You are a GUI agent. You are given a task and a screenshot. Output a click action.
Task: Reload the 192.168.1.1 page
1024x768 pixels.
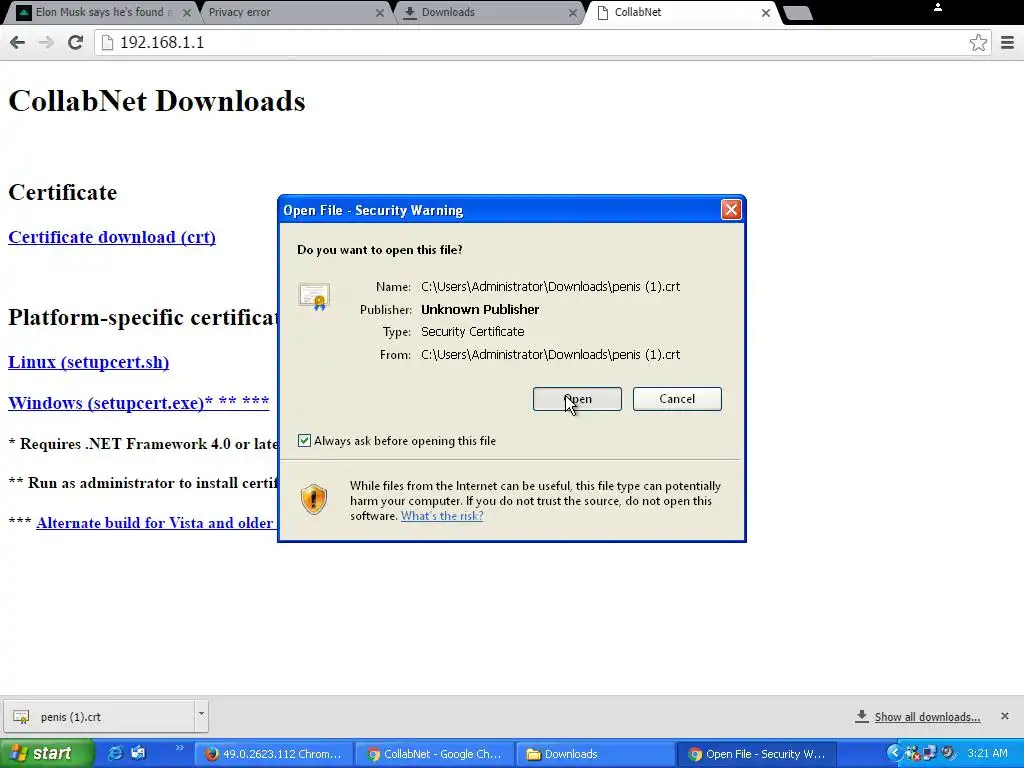(75, 42)
